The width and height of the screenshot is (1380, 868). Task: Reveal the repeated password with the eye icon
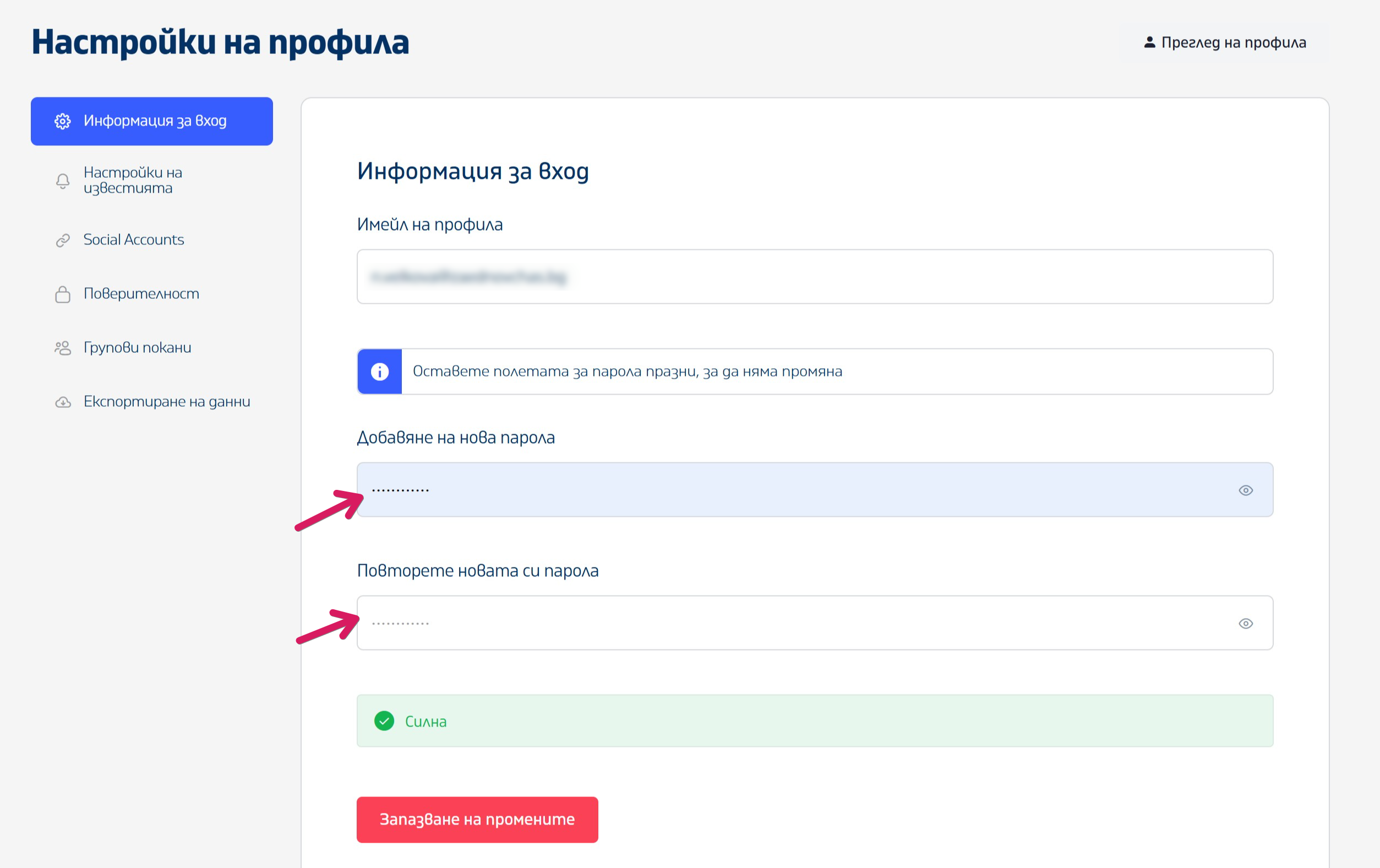tap(1245, 624)
